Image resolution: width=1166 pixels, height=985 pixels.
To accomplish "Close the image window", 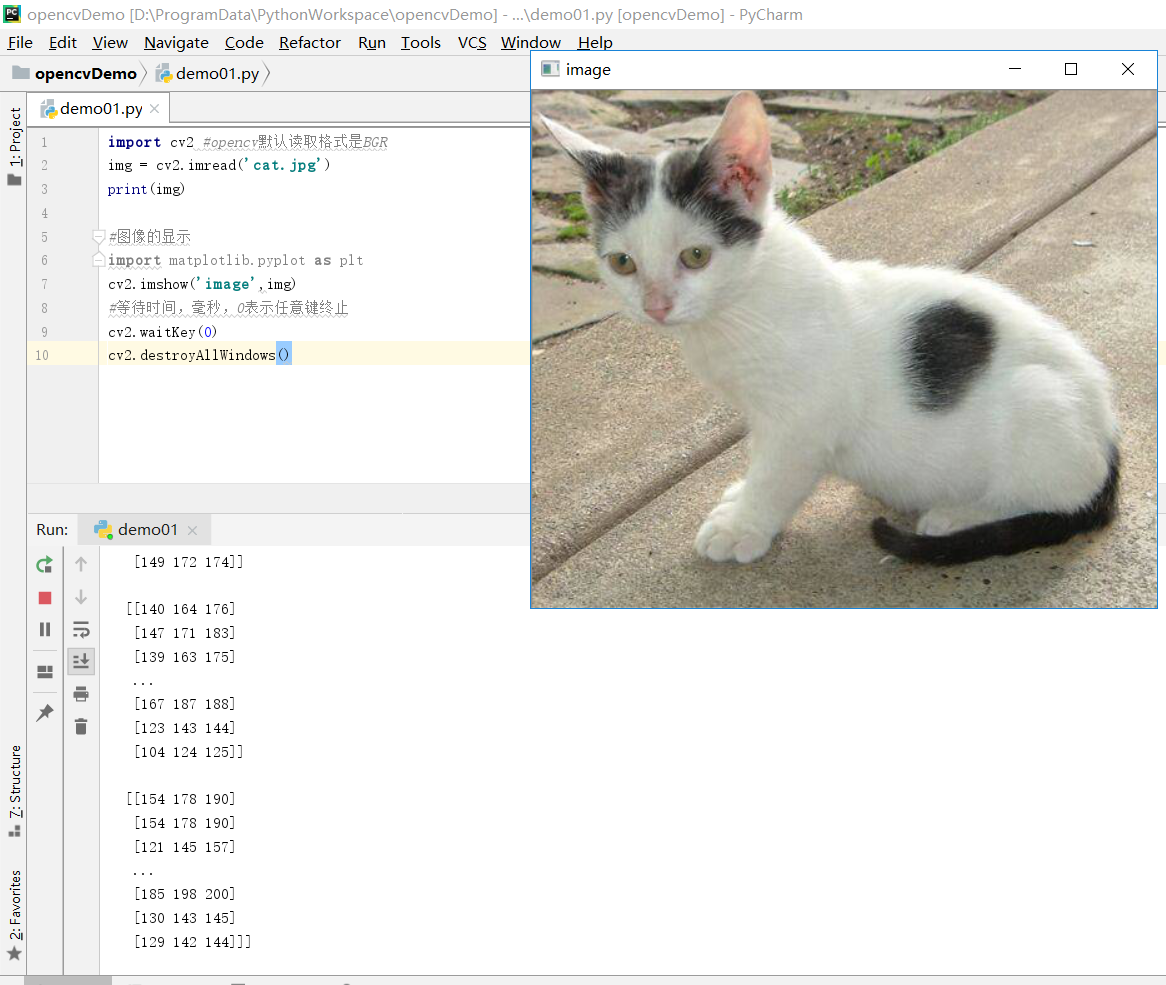I will tap(1128, 69).
